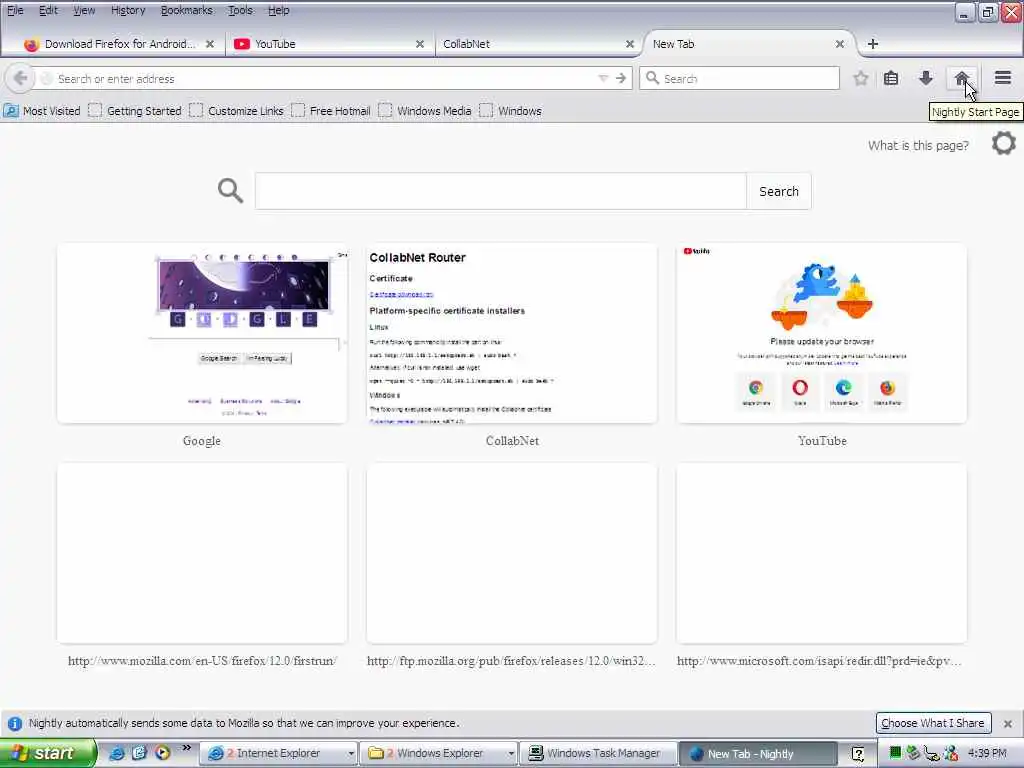Viewport: 1024px width, 768px height.
Task: Open the microsoft.com redir tile
Action: [x=822, y=553]
